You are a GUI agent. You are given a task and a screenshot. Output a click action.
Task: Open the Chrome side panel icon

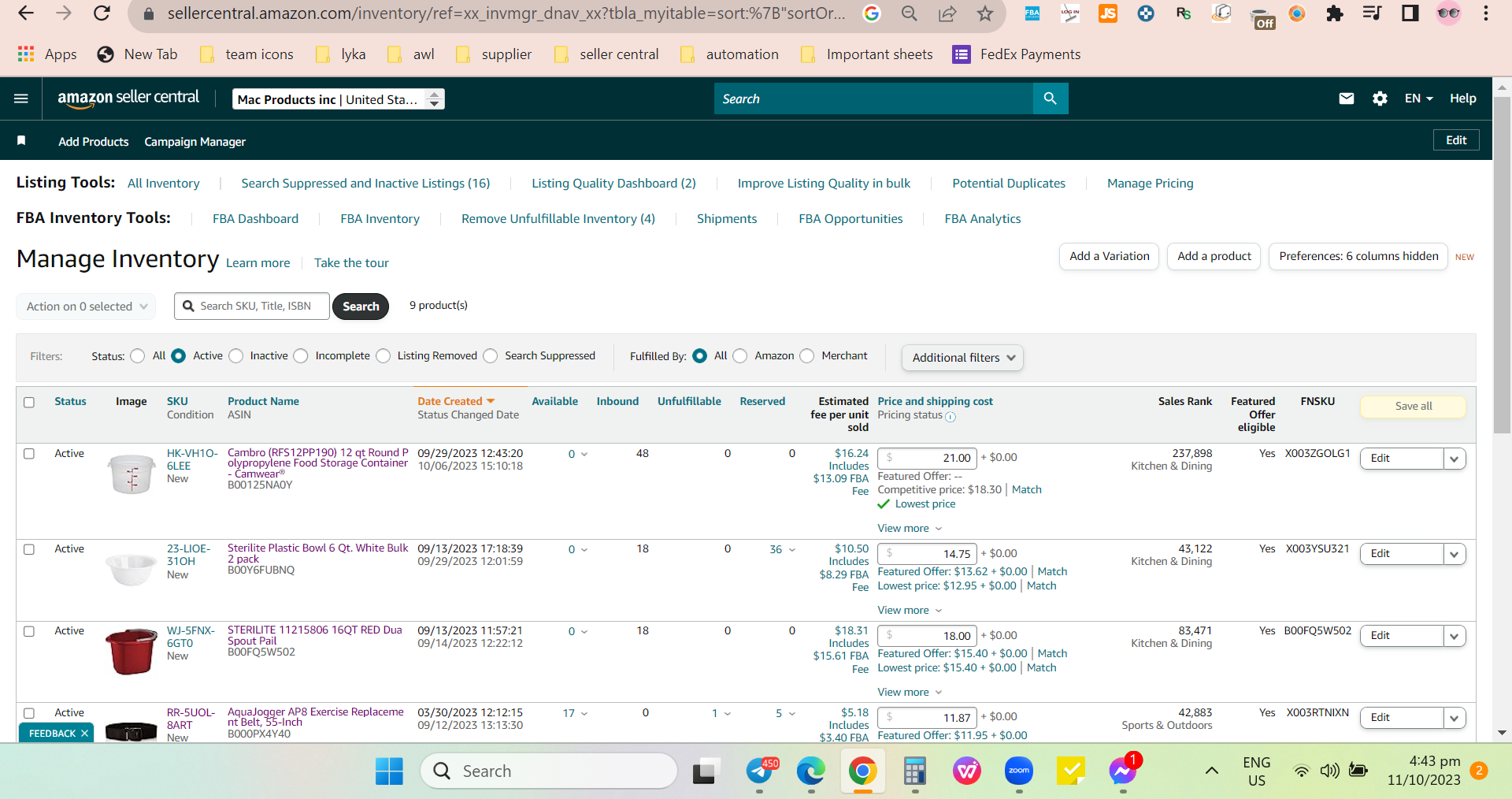tap(1410, 13)
